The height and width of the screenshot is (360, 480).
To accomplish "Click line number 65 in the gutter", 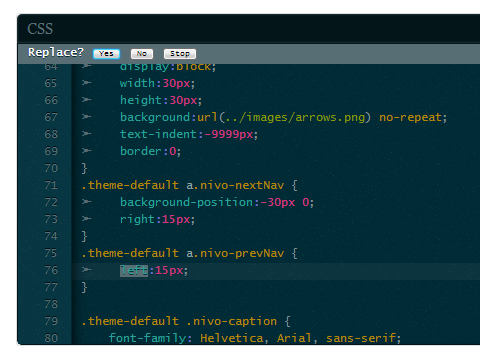I will (51, 83).
